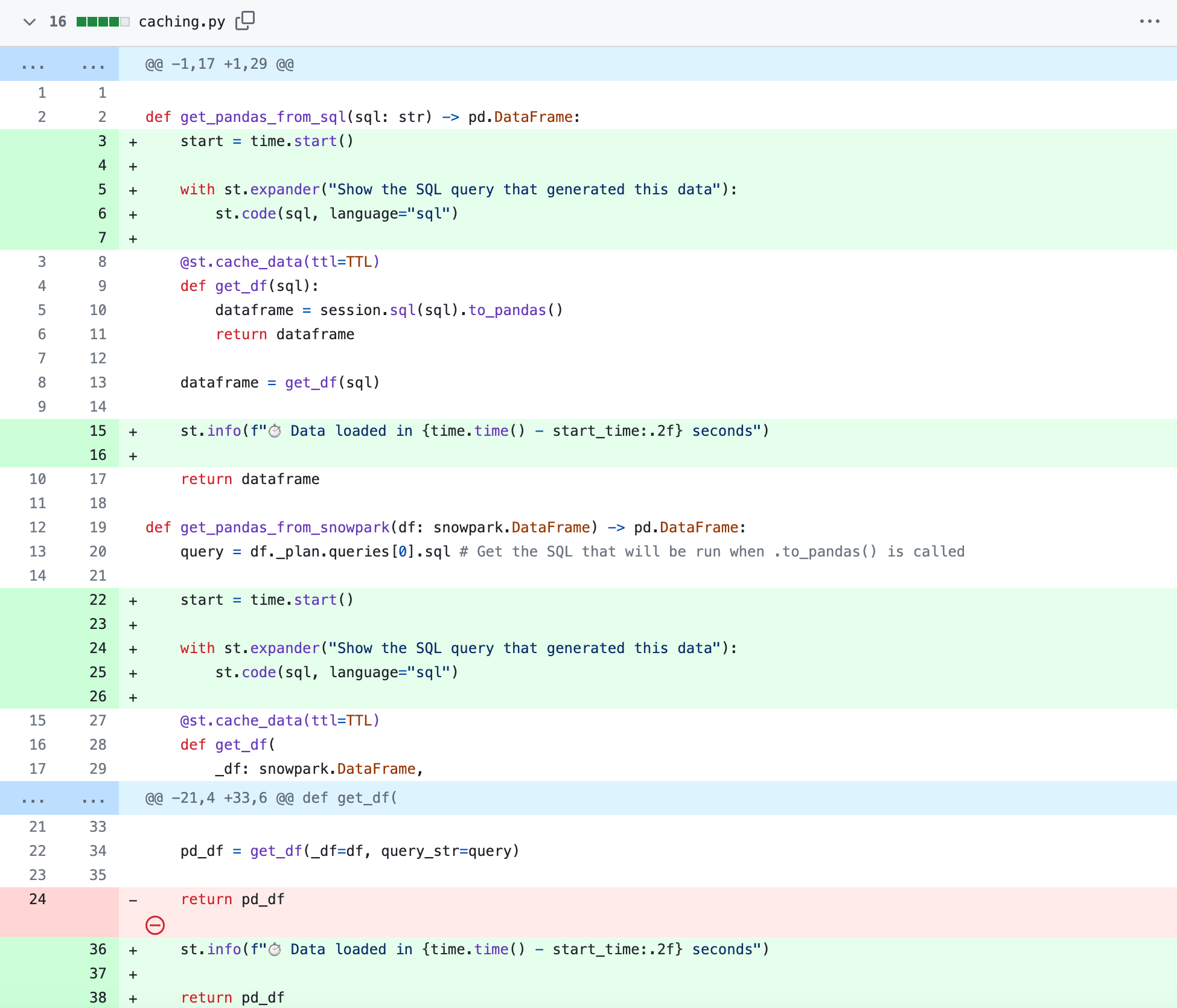Click the caching.py file name

(x=182, y=22)
